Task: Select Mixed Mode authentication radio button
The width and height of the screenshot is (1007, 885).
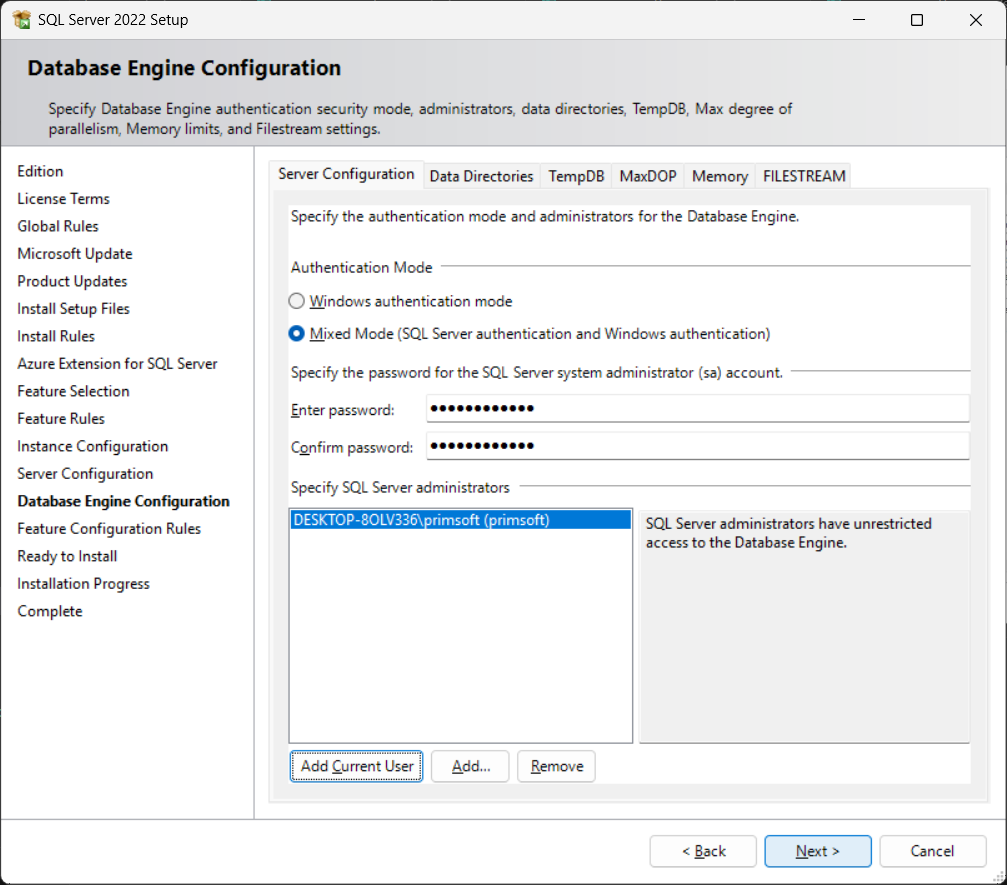Action: 296,334
